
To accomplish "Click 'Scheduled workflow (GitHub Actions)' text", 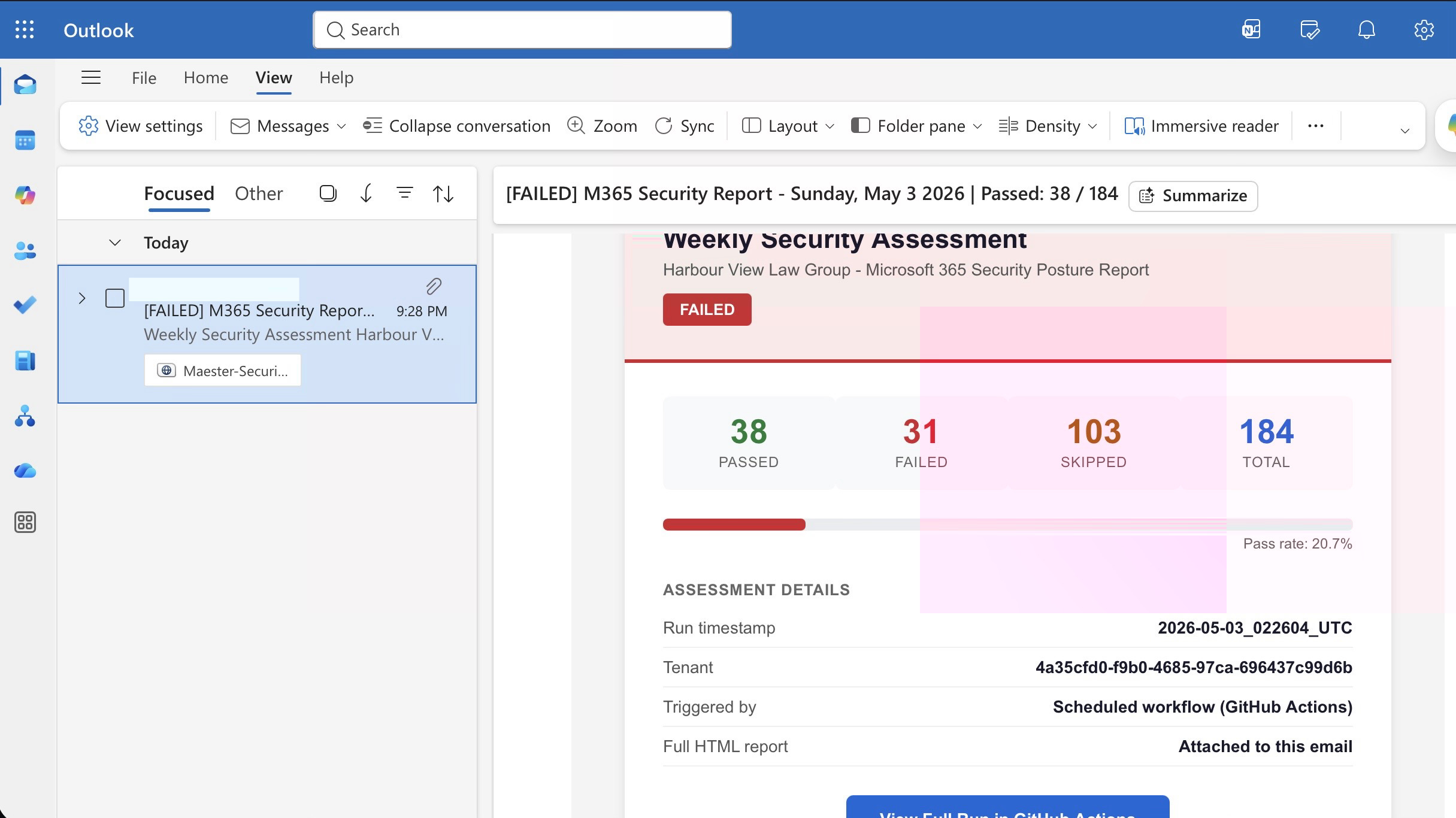I will click(x=1203, y=707).
